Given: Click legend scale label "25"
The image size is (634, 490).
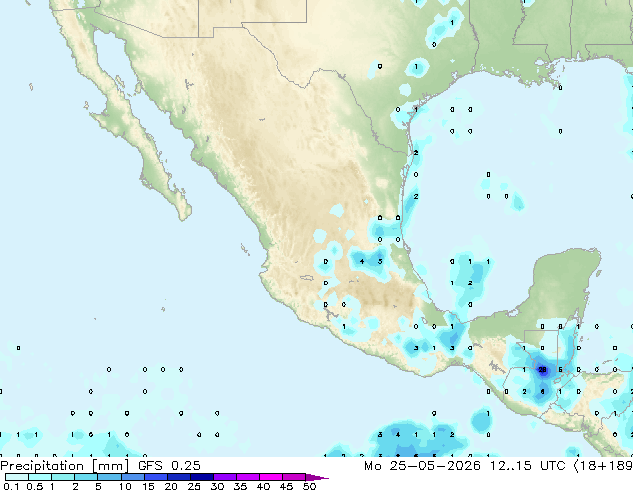Looking at the screenshot, I should pos(194,486).
